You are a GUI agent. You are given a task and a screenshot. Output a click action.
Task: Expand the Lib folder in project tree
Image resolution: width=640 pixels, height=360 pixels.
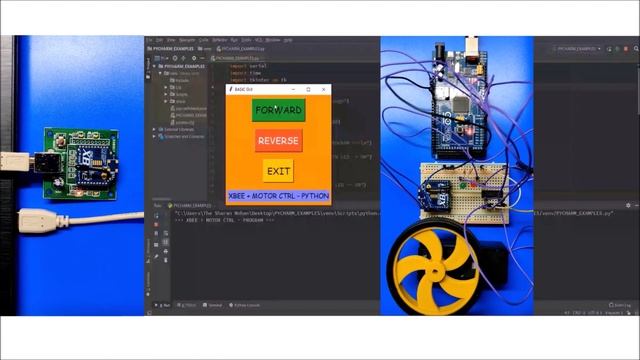click(x=166, y=87)
